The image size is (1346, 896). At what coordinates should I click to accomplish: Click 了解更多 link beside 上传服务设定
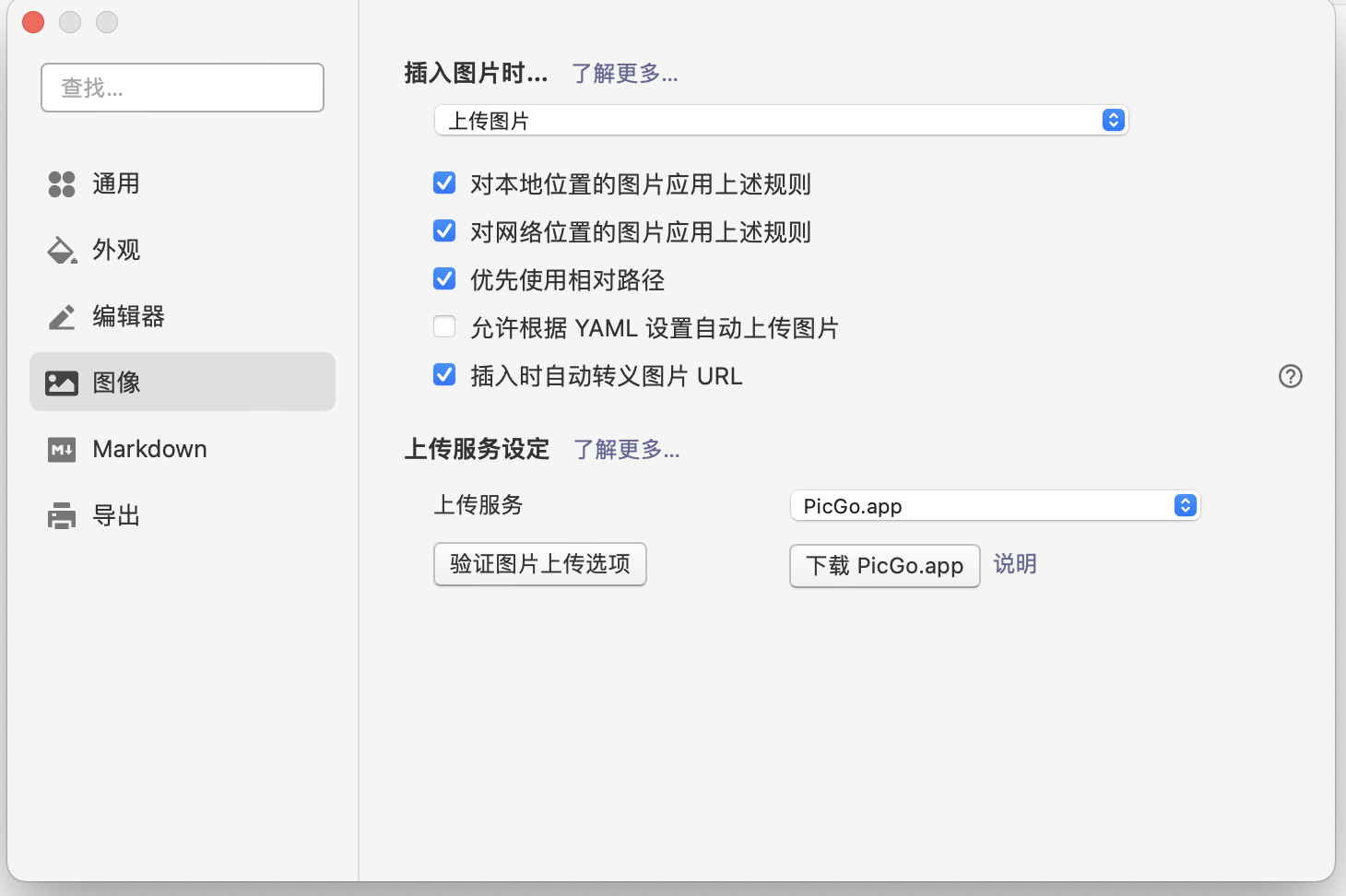pos(627,450)
